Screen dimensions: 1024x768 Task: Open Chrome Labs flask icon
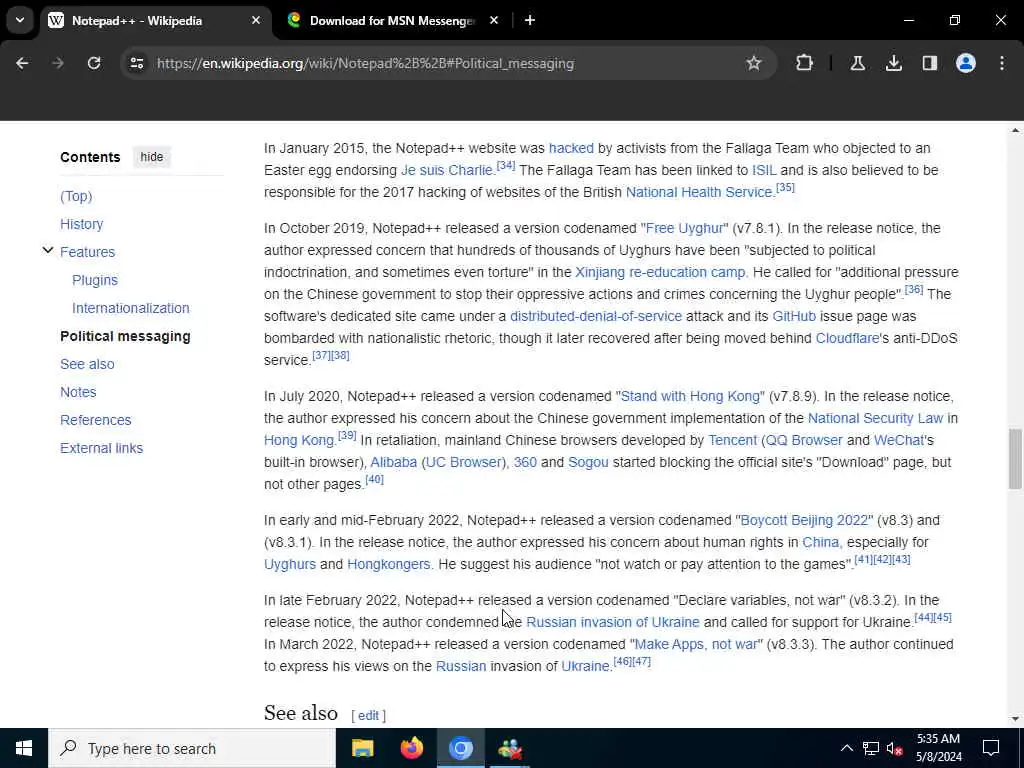point(857,63)
